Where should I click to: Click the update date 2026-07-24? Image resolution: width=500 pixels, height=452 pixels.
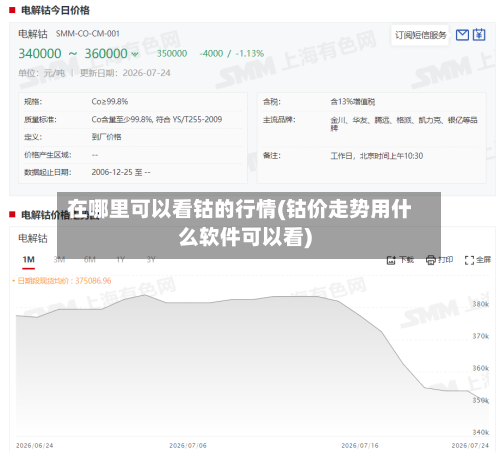146,73
